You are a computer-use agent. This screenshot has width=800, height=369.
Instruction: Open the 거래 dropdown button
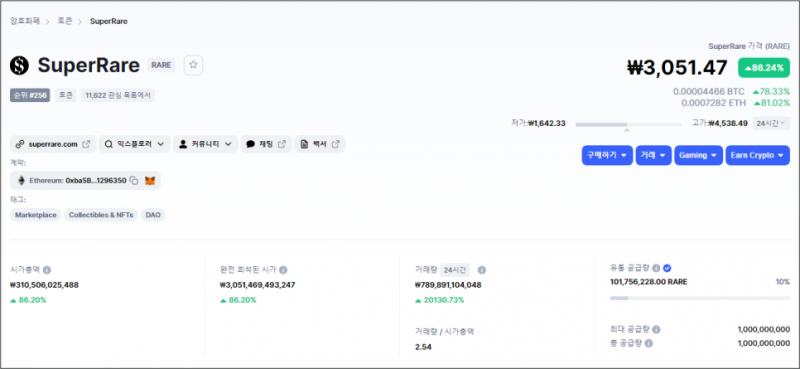[x=654, y=155]
